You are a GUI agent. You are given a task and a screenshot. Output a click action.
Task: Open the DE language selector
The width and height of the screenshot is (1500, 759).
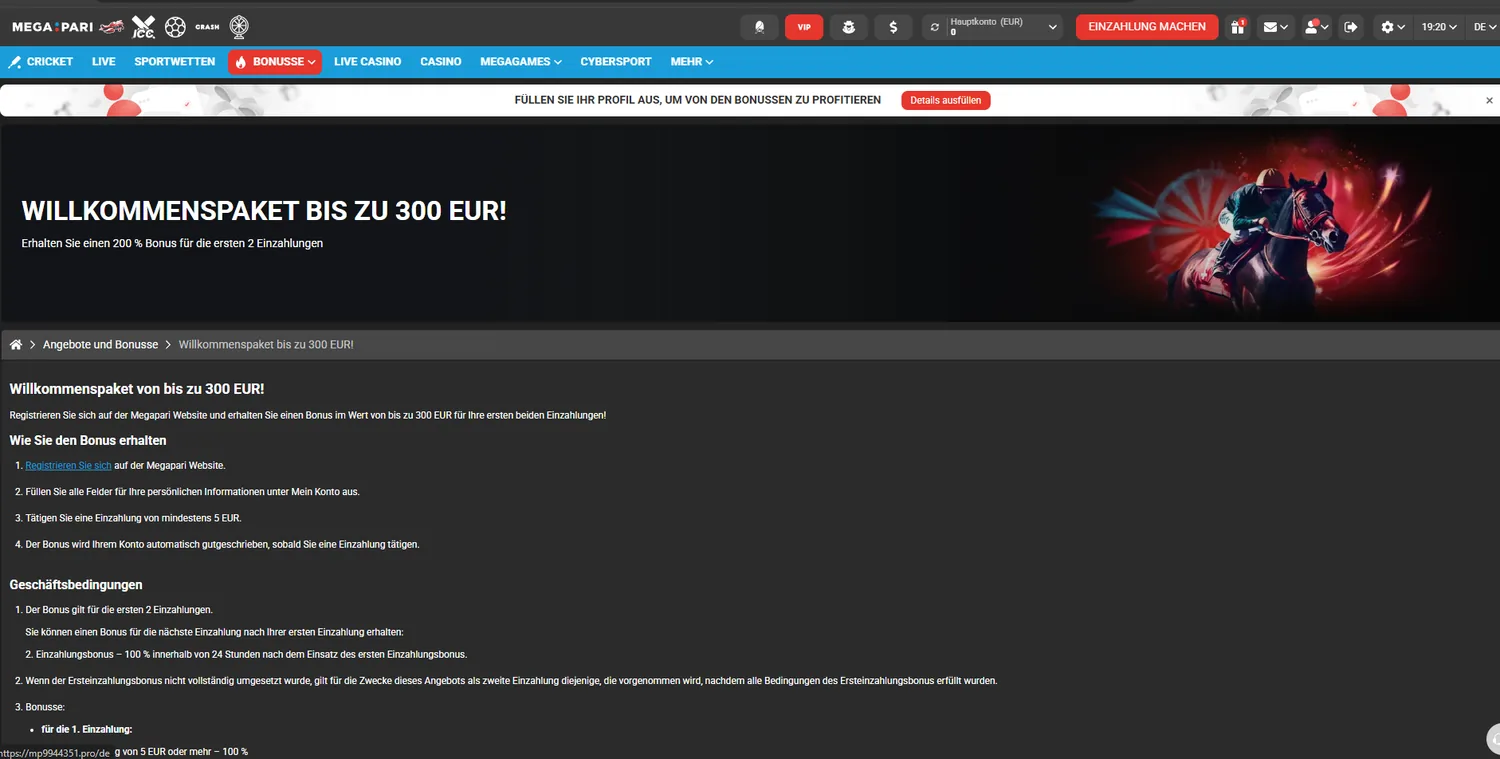tap(1484, 27)
